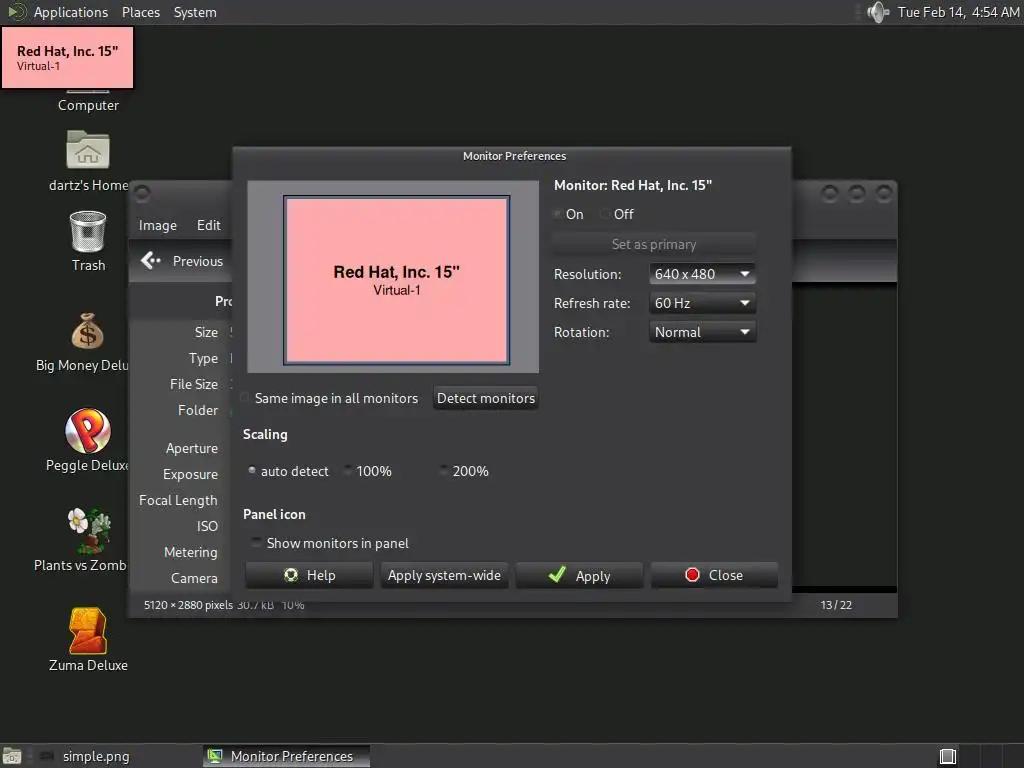Switch to simple.png taskbar window
1024x768 pixels.
pos(95,756)
